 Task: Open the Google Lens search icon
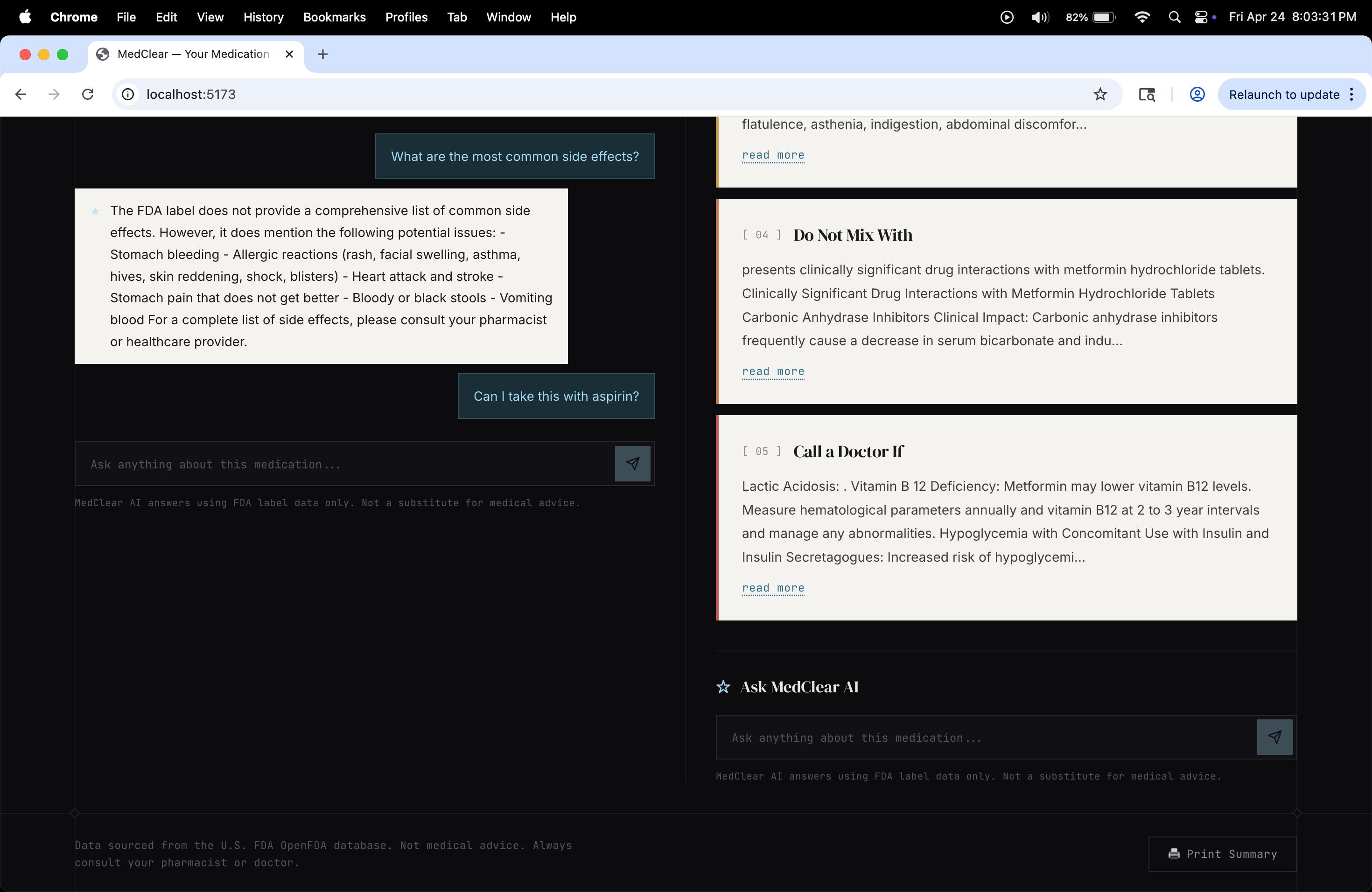click(1147, 95)
